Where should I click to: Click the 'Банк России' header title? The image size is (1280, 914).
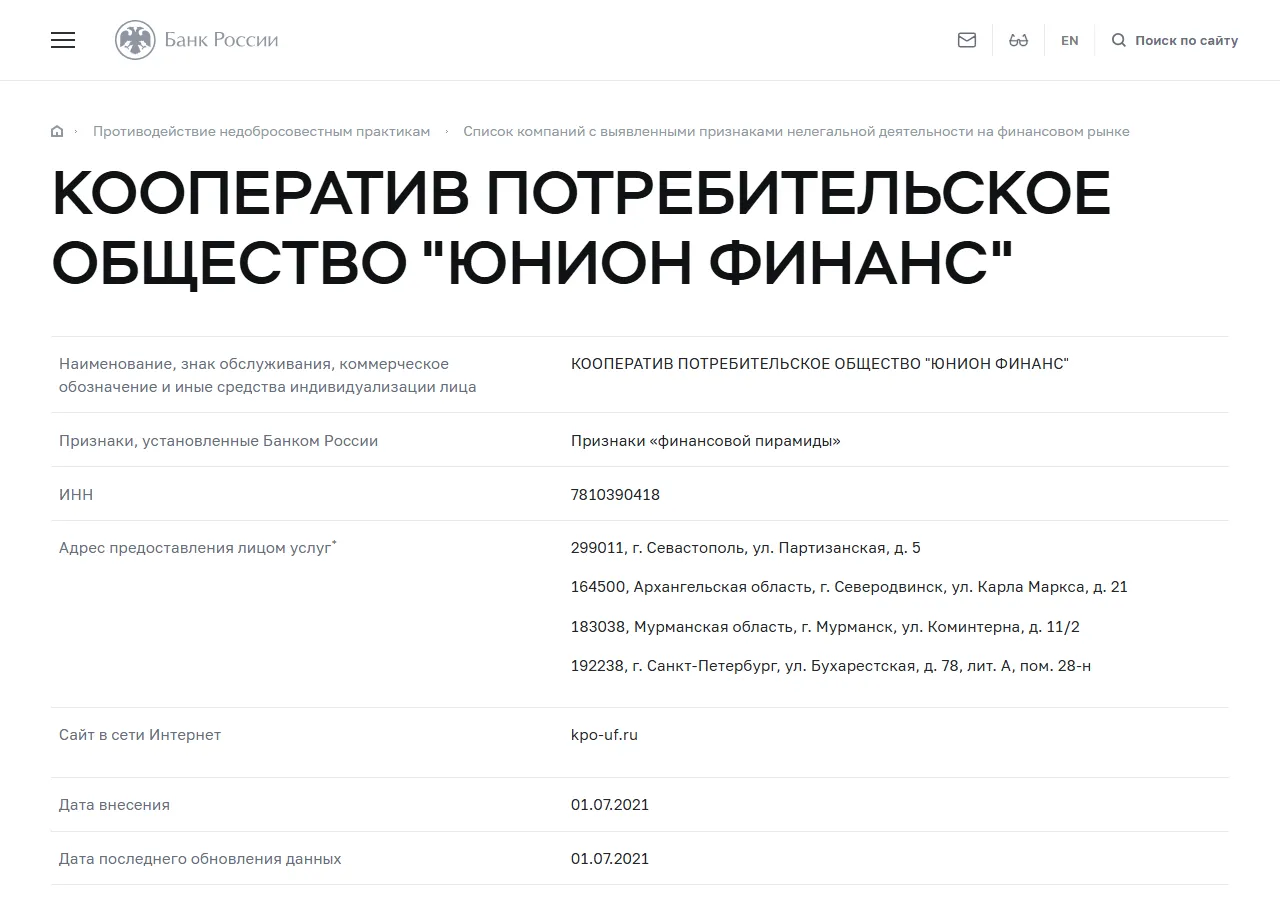[221, 40]
